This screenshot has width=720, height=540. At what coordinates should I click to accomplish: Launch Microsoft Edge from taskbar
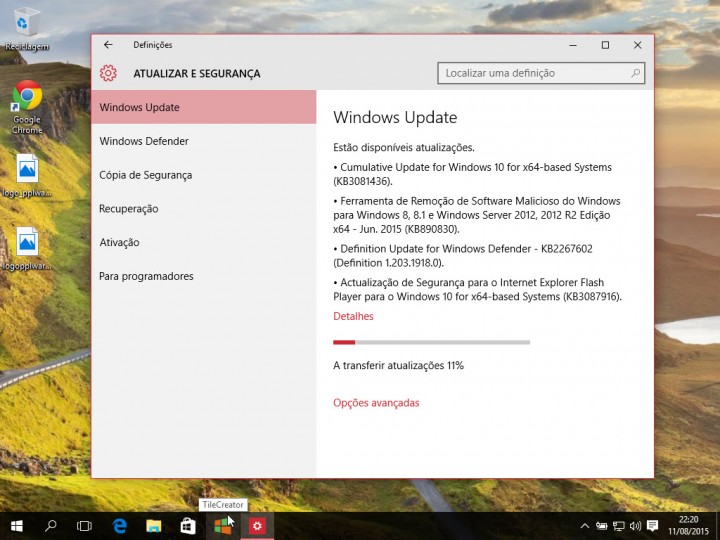(x=120, y=526)
